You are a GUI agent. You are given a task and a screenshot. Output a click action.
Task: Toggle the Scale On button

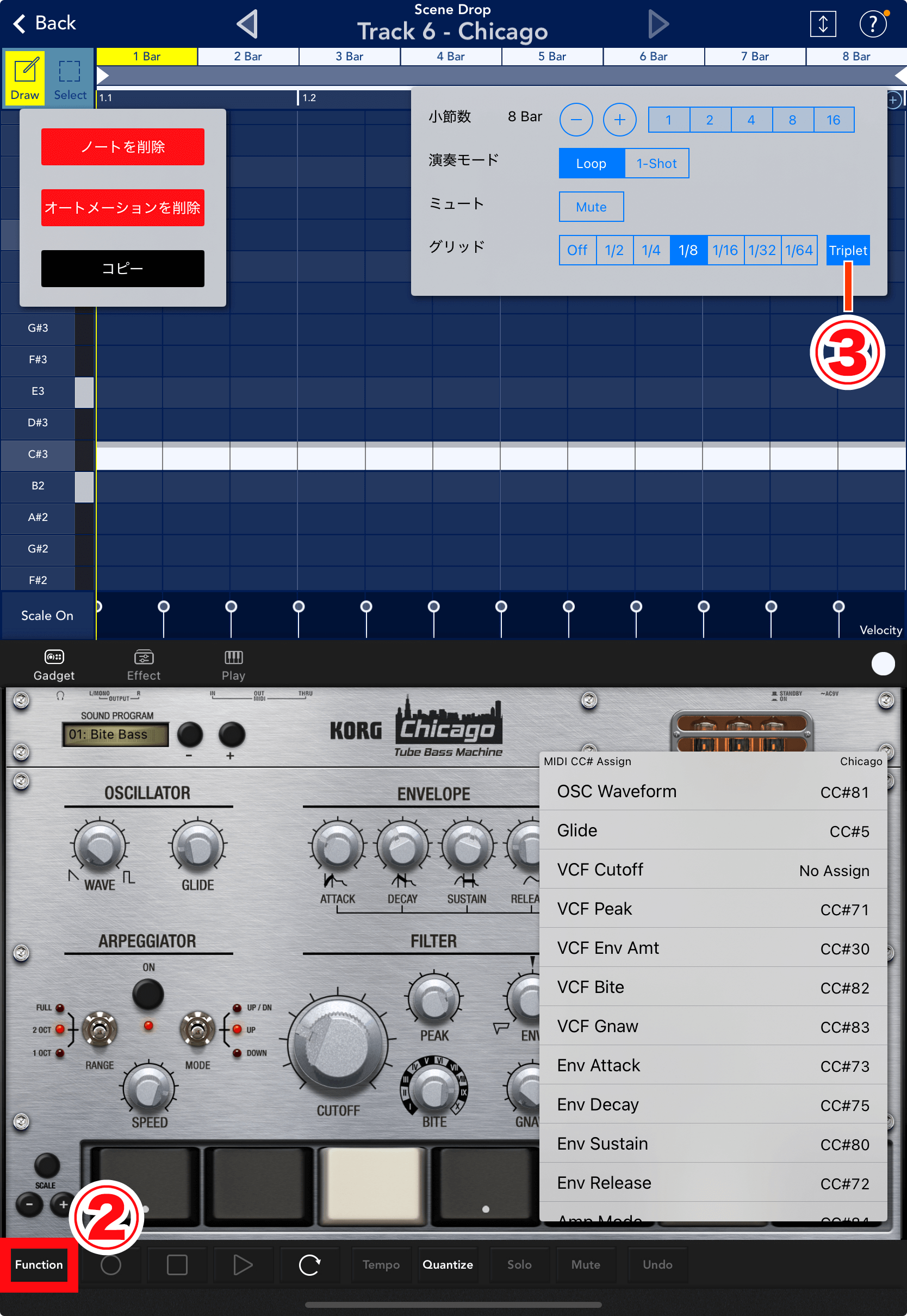47,616
